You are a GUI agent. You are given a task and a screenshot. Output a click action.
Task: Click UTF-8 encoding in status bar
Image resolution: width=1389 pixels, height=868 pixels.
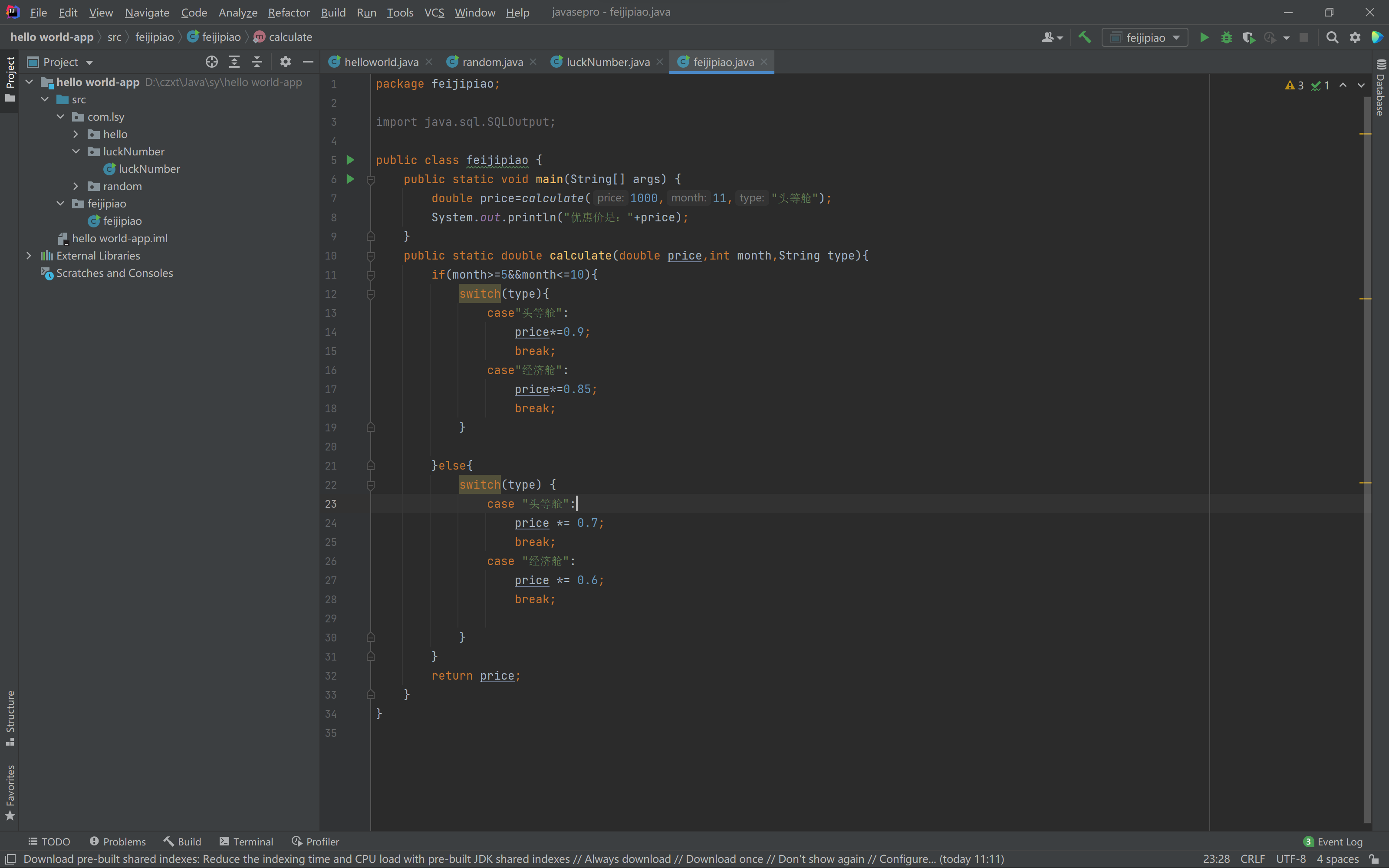click(x=1290, y=859)
